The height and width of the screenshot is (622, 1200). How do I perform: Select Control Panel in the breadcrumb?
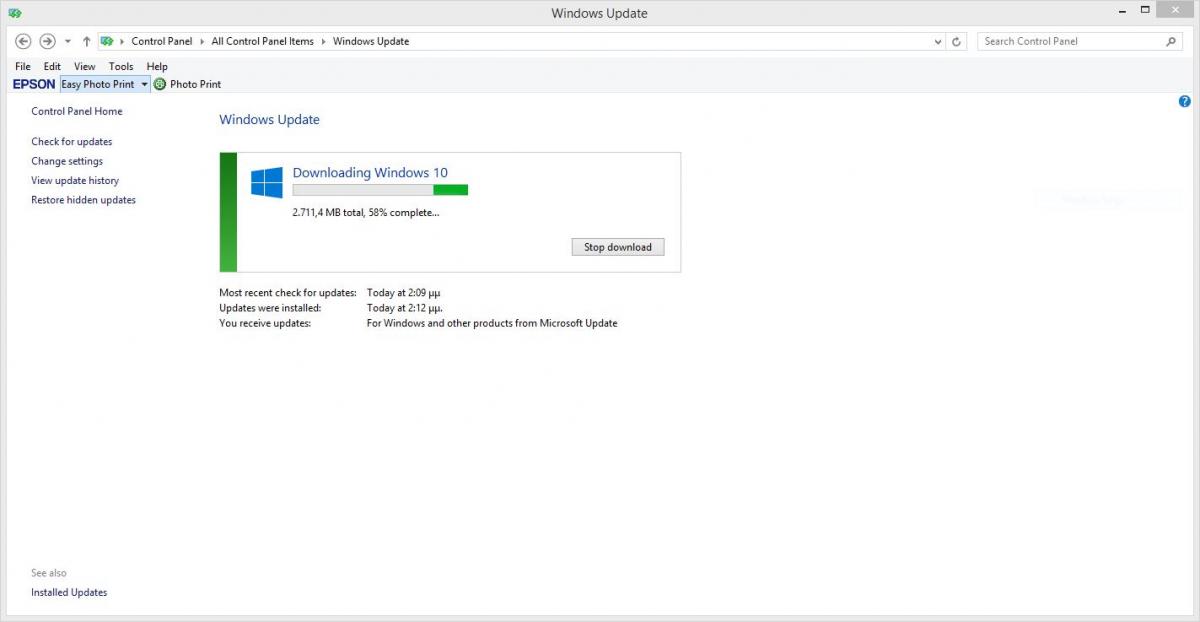162,42
